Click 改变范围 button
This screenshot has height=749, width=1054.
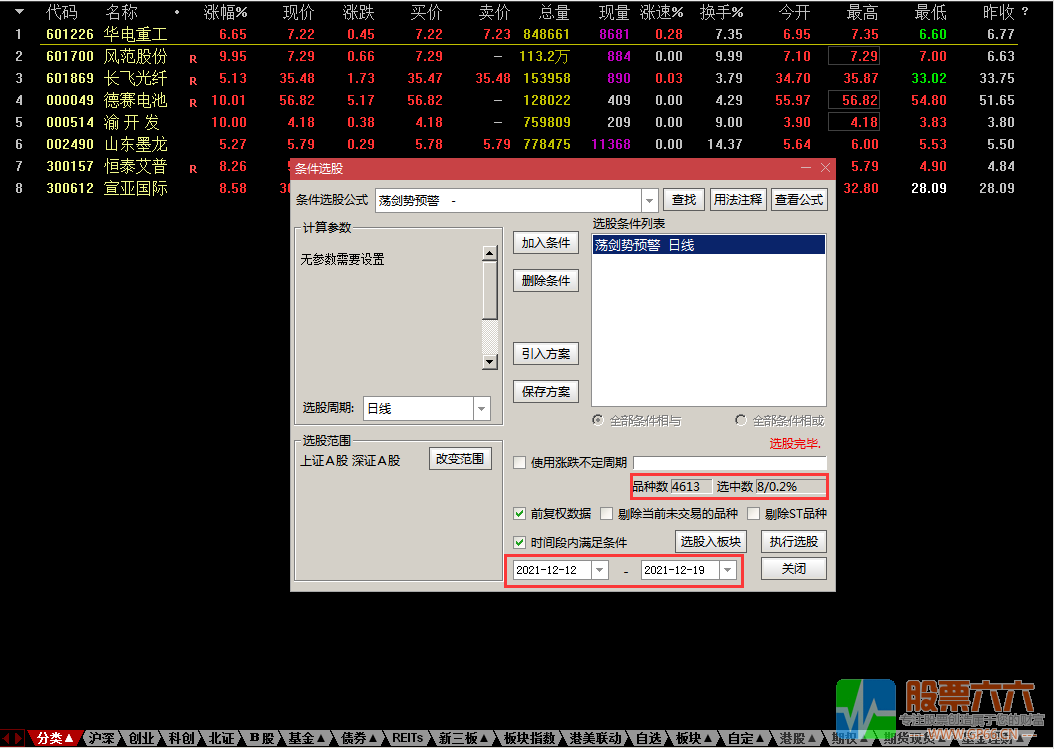[x=460, y=459]
